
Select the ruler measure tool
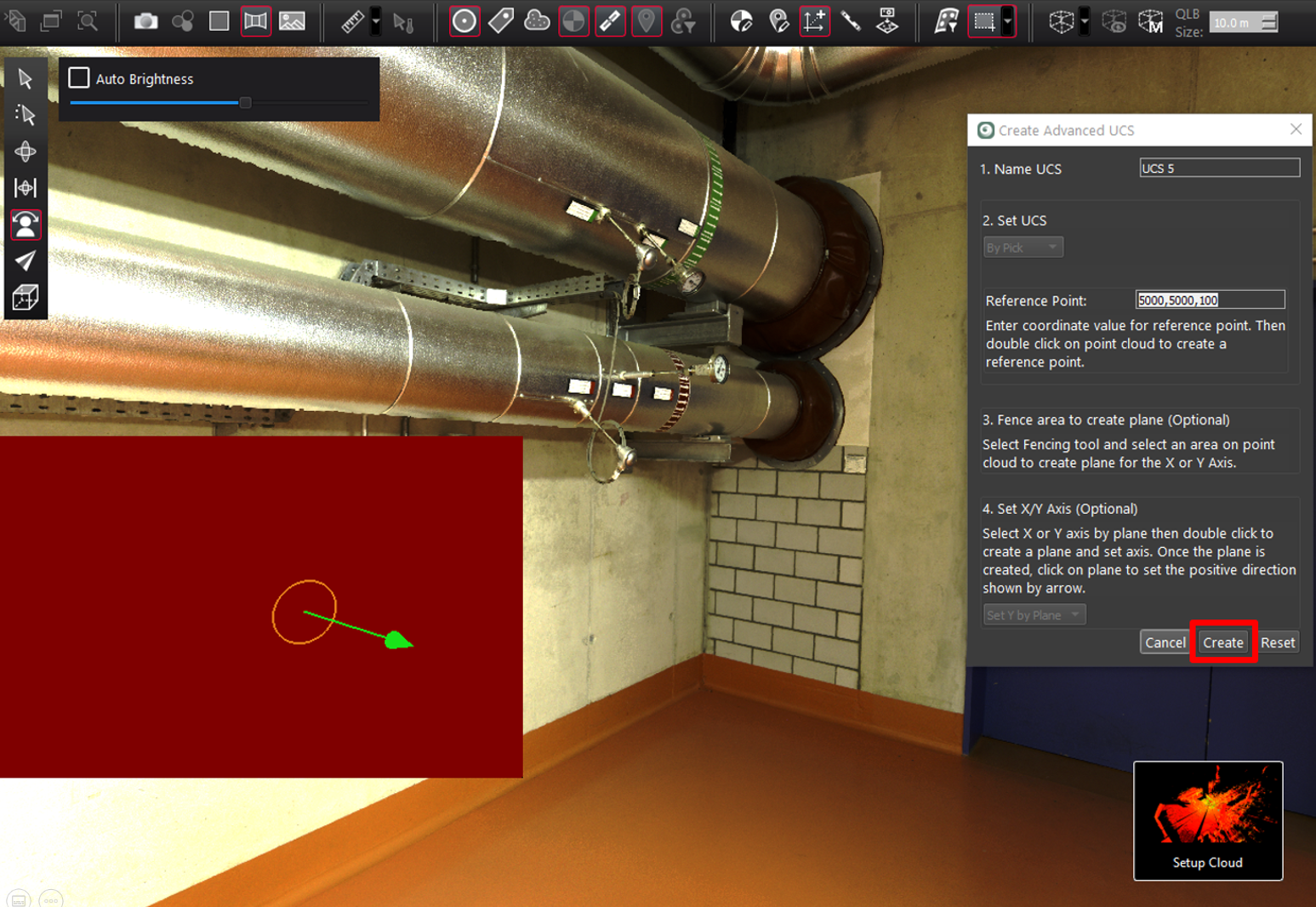click(x=352, y=21)
